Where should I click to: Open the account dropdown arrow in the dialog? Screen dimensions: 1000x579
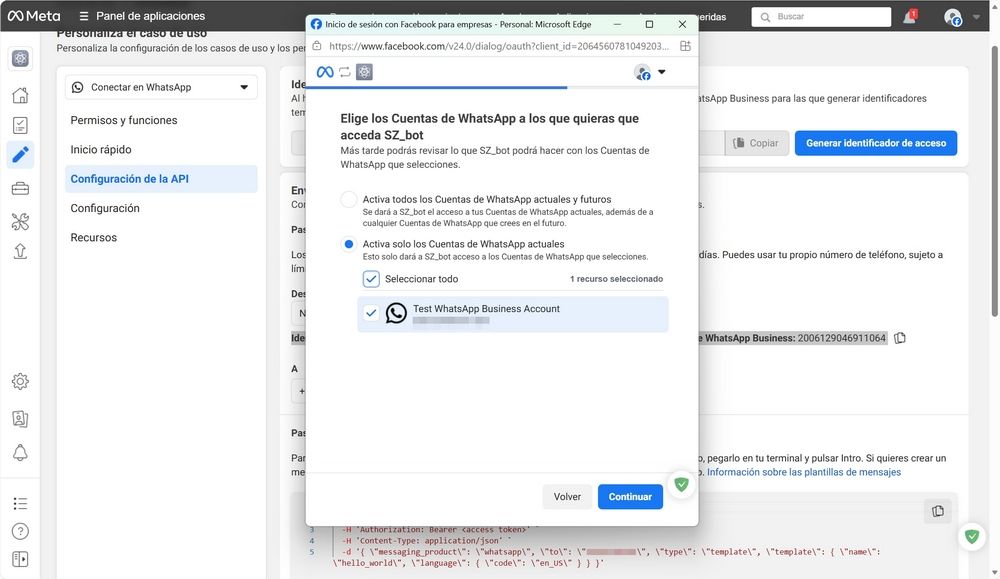click(x=660, y=71)
